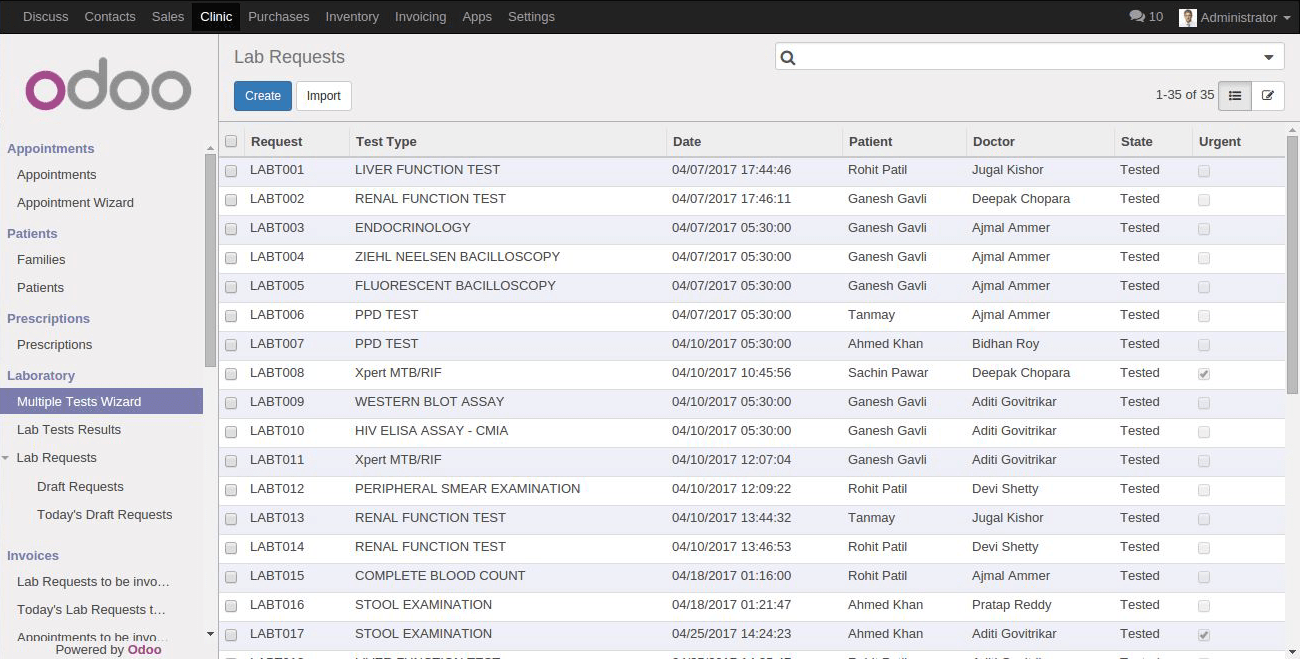The image size is (1300, 659).
Task: Click the Import button
Action: pos(323,96)
